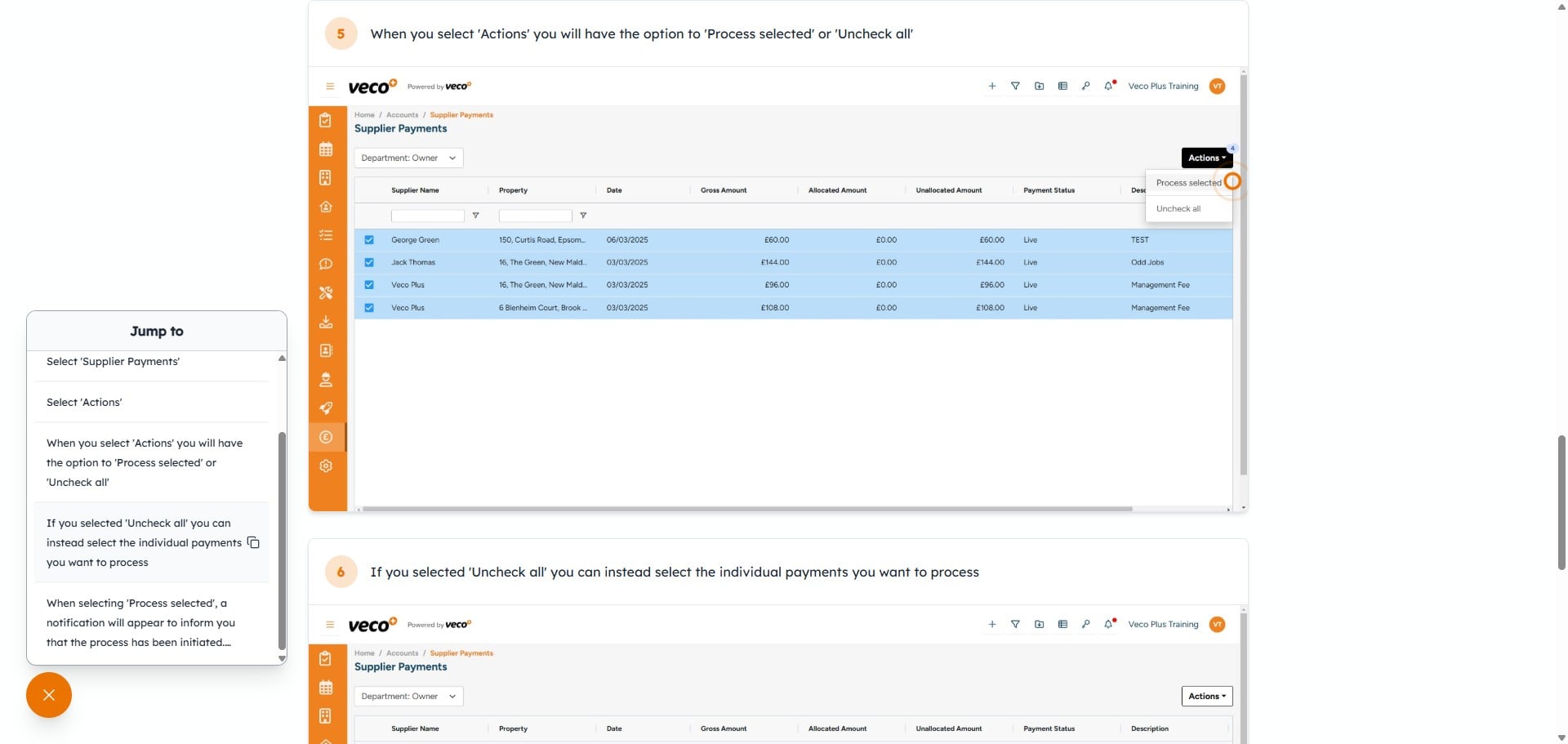This screenshot has width=1568, height=744.
Task: Click the rocket icon in orange sidebar
Action: tap(326, 408)
